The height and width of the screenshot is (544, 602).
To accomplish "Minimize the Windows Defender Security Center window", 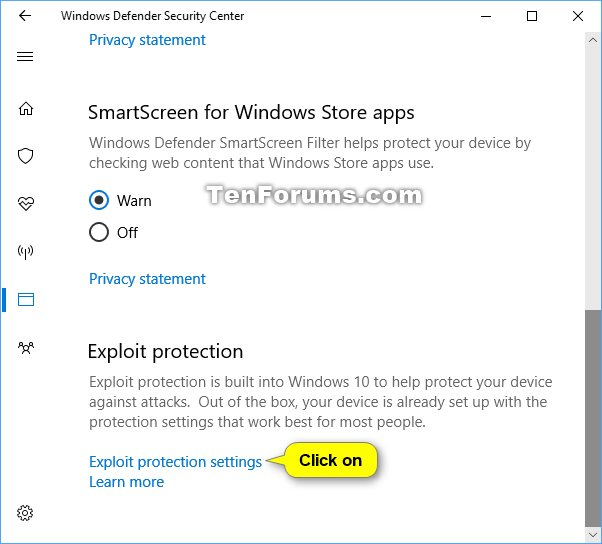I will click(x=486, y=16).
